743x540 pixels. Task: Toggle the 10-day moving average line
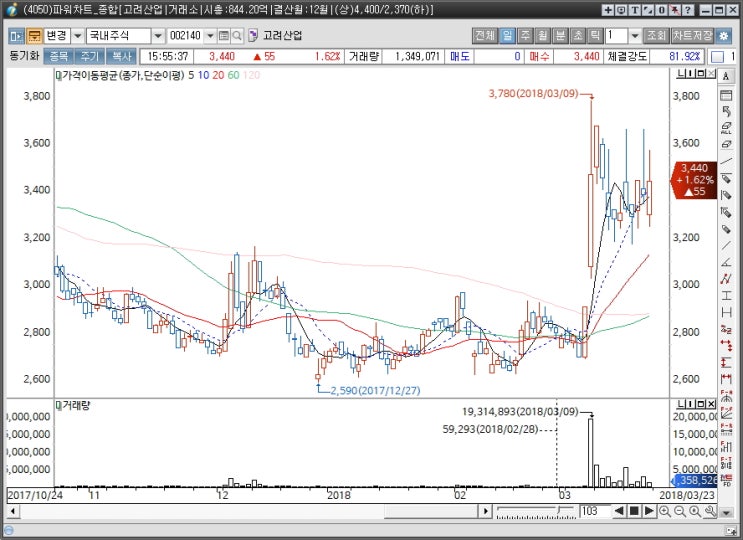click(x=203, y=75)
